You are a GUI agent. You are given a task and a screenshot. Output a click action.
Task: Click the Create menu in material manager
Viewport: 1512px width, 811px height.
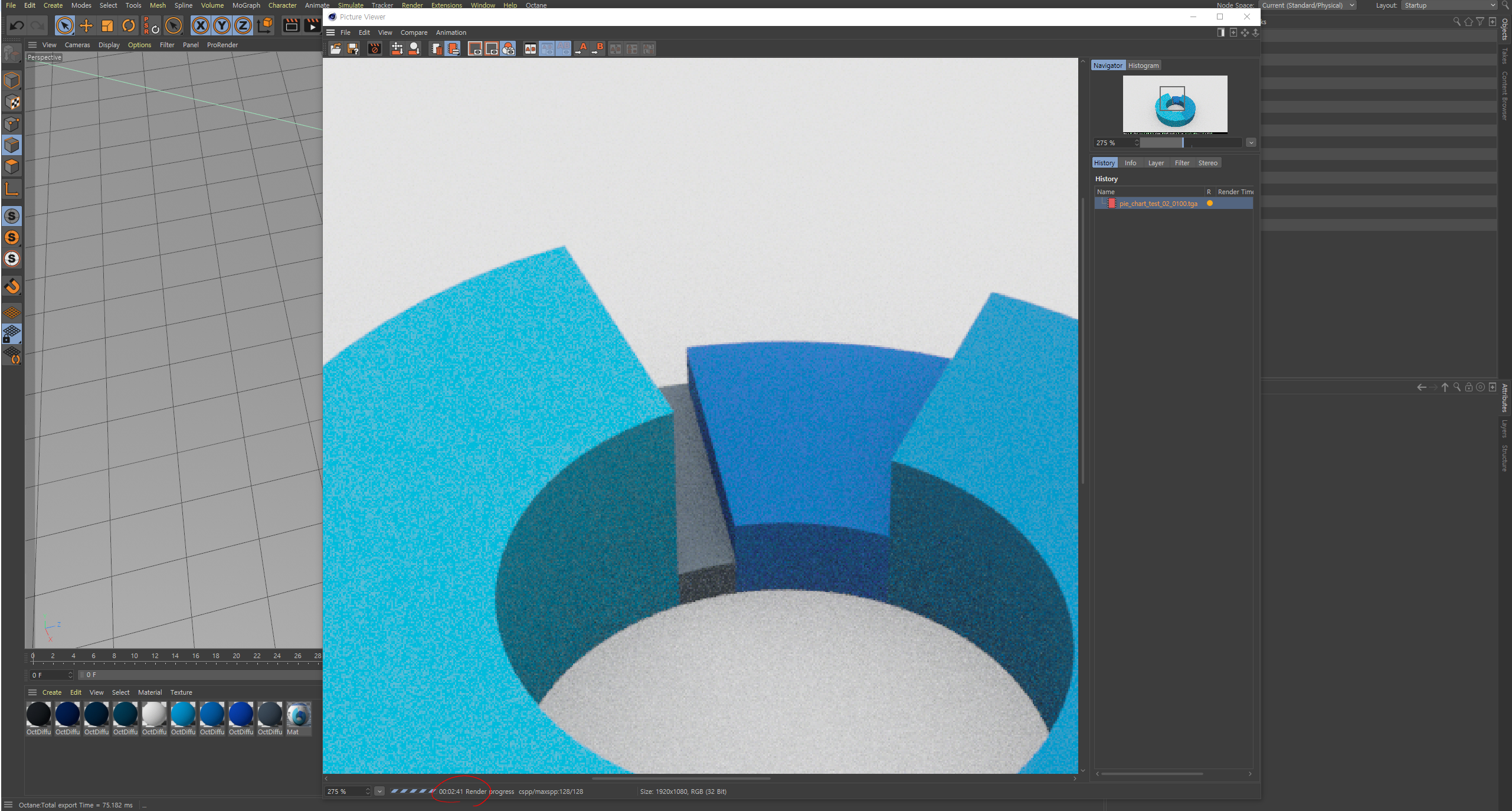(x=52, y=692)
